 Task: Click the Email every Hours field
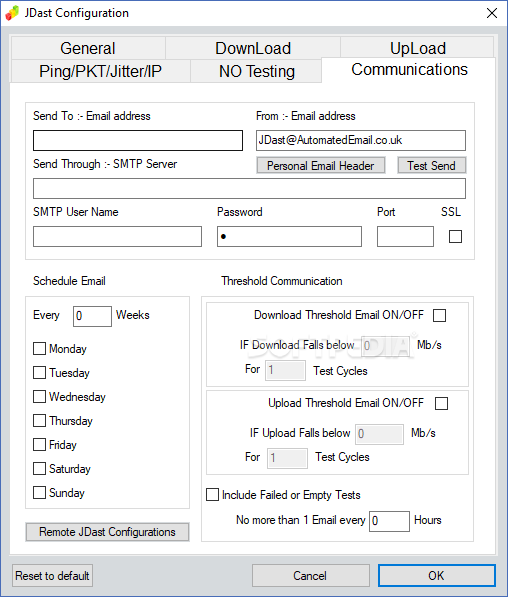click(389, 521)
